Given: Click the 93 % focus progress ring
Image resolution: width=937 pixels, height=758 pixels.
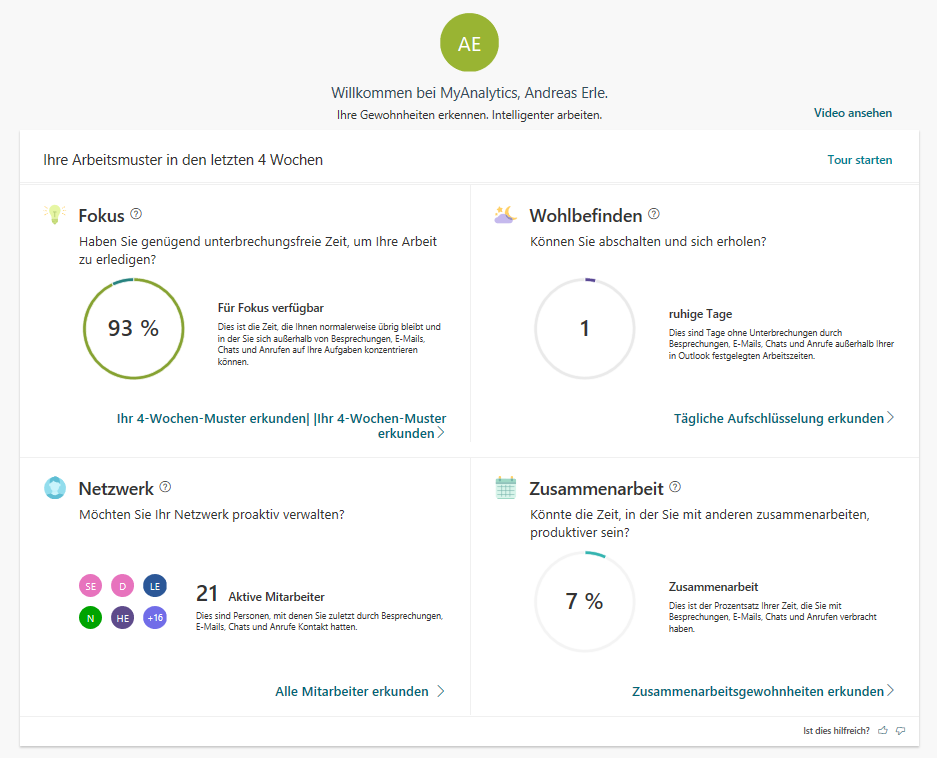Looking at the screenshot, I should (133, 328).
